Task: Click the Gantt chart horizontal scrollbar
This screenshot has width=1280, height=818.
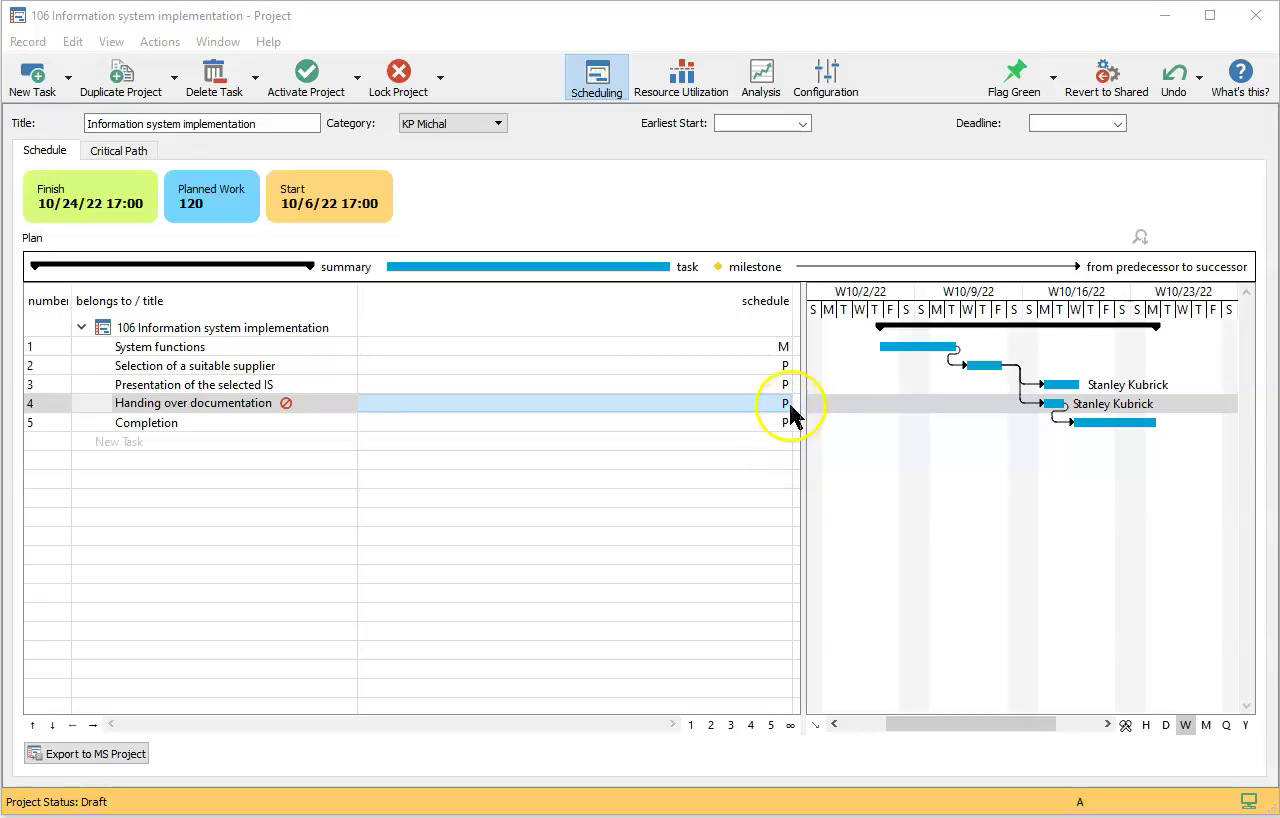Action: pos(969,725)
